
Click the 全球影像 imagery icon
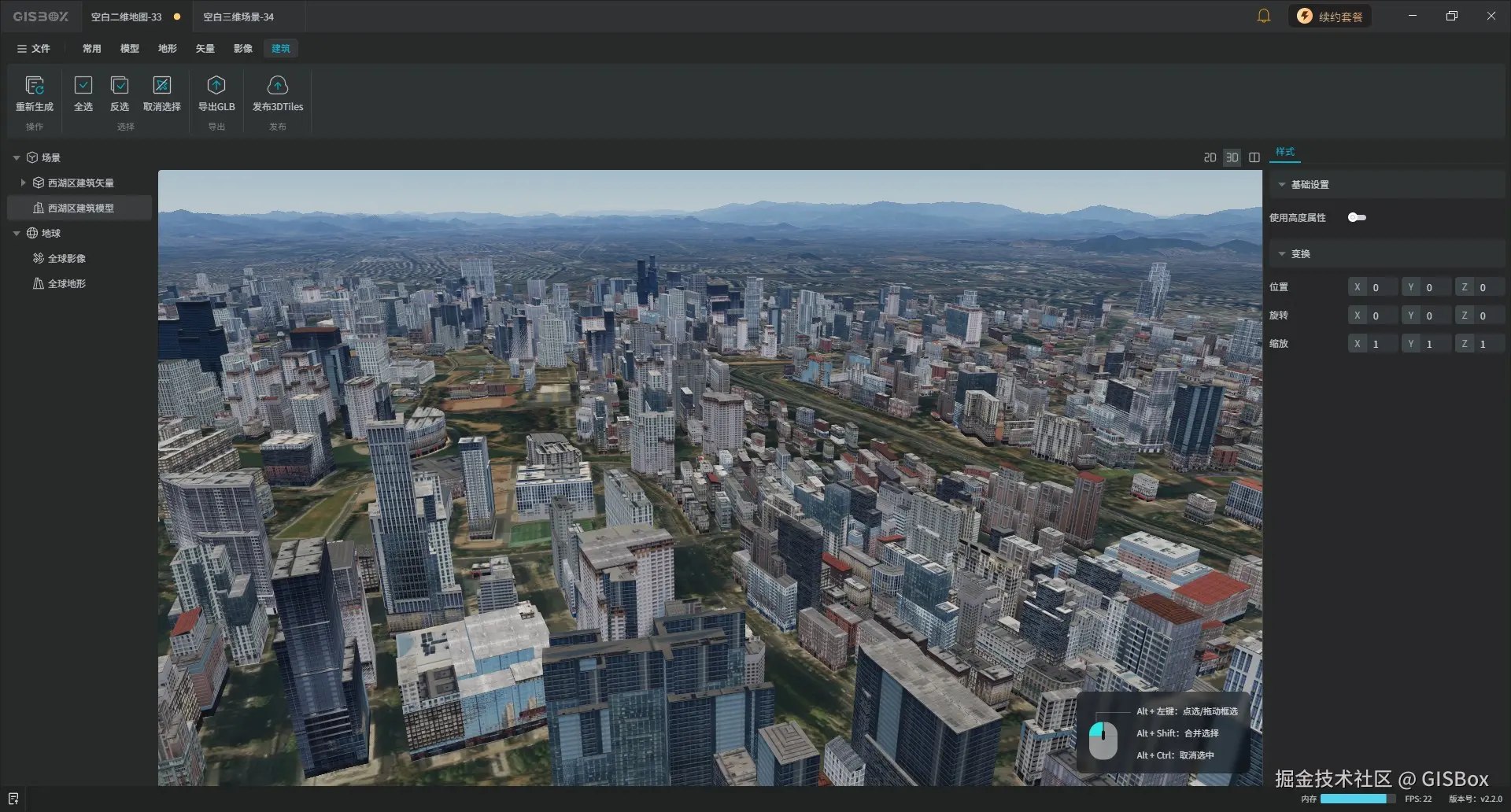39,258
